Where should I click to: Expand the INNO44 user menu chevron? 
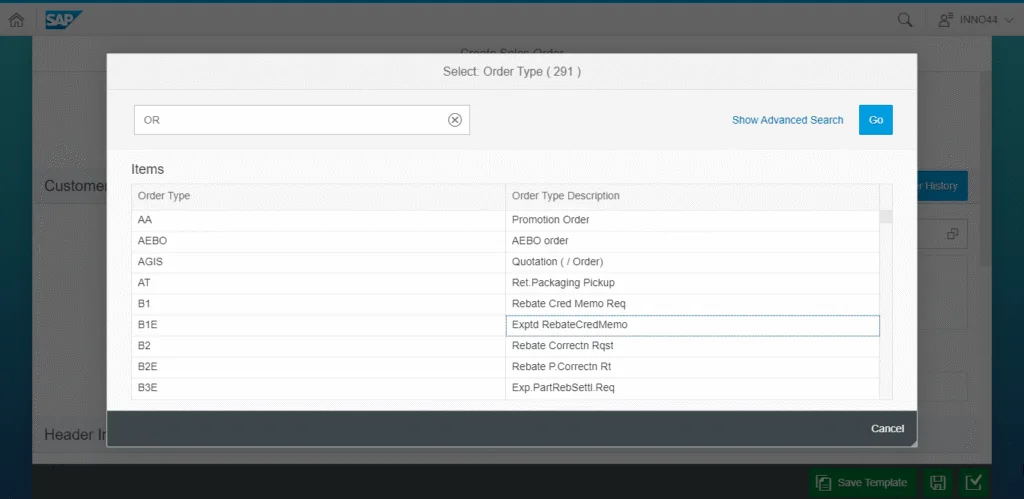pyautogui.click(x=1008, y=20)
